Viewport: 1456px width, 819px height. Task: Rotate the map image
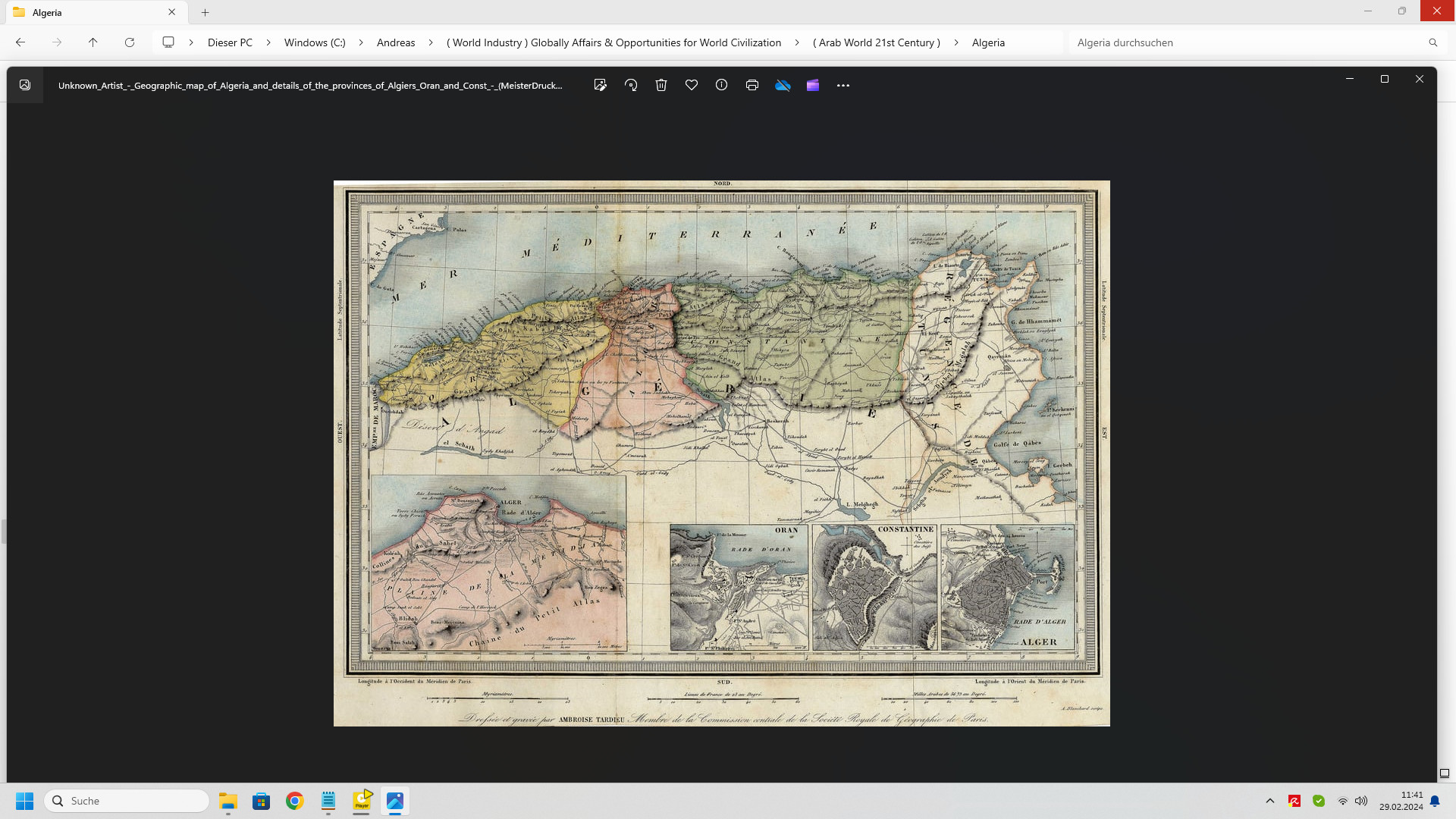tap(631, 85)
